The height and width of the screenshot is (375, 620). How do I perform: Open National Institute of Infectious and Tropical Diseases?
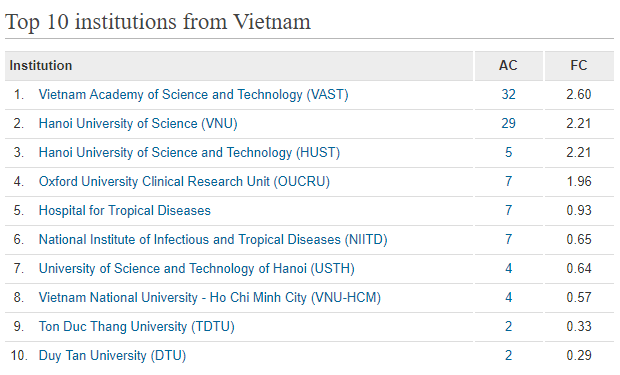(213, 240)
